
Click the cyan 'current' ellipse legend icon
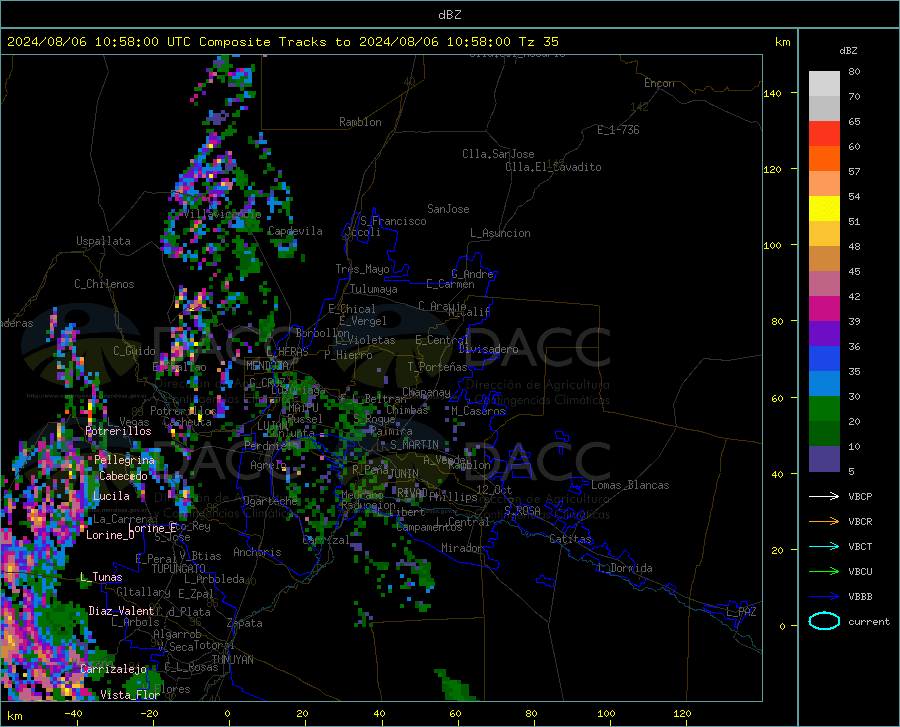point(824,621)
